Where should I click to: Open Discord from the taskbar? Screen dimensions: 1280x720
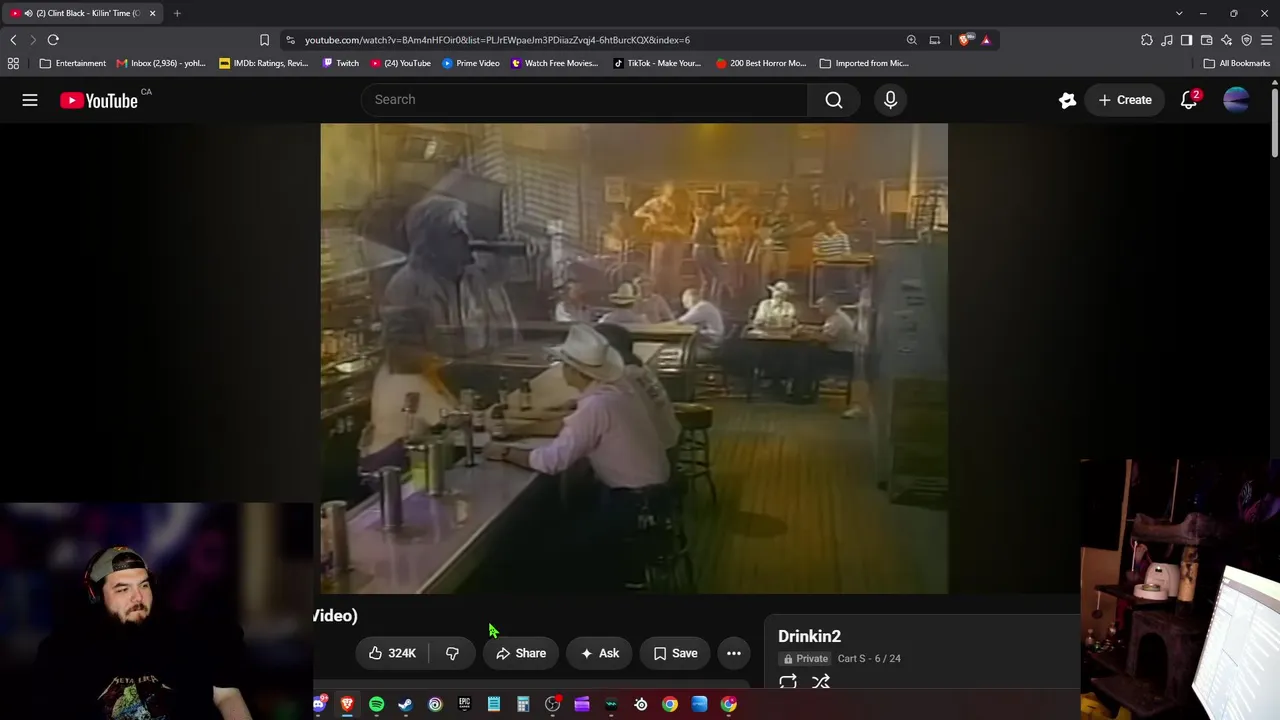point(319,704)
